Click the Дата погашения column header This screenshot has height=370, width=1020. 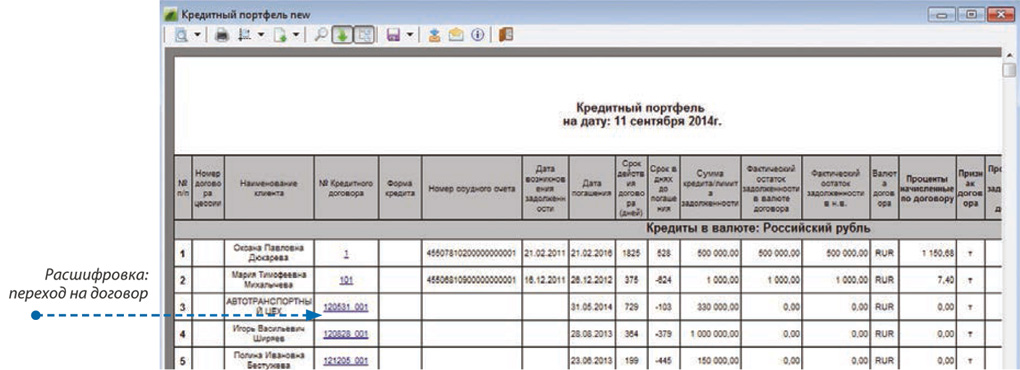pos(591,188)
